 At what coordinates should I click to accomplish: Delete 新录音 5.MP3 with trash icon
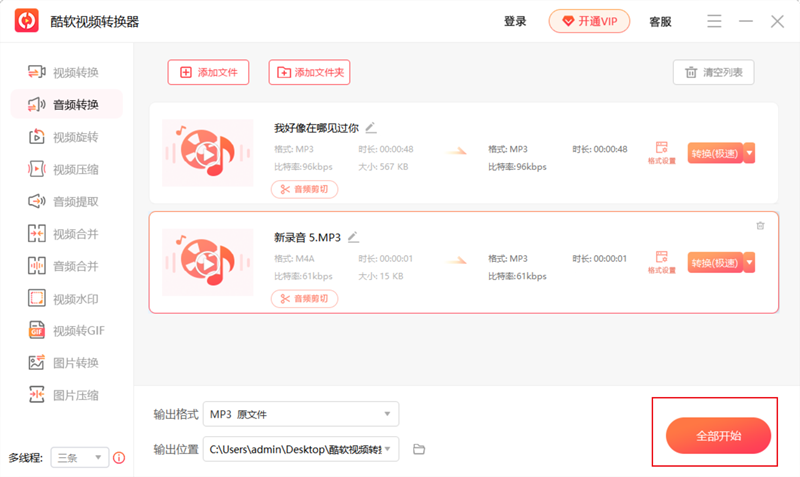pos(760,225)
